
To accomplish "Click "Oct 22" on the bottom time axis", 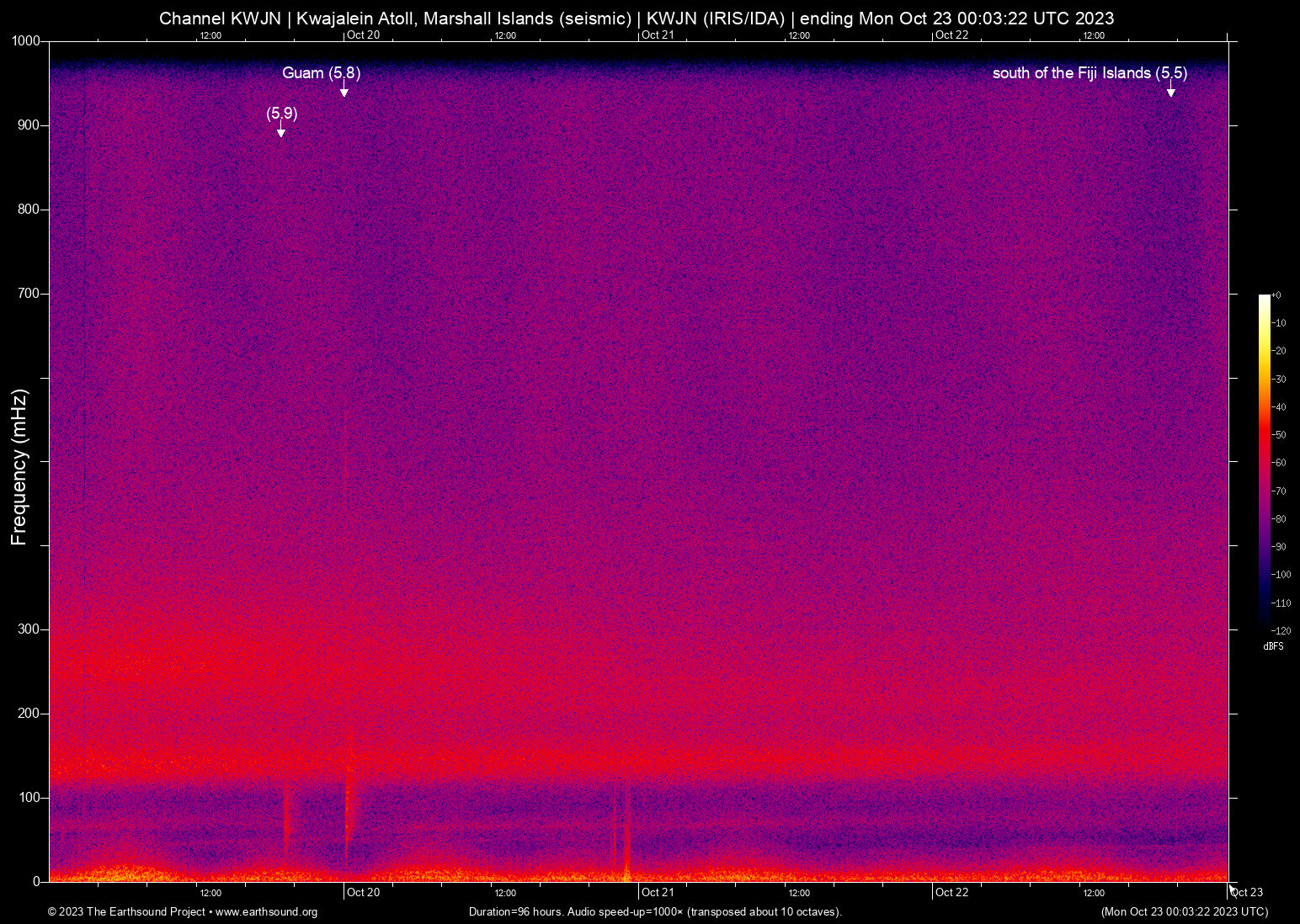I will point(952,893).
